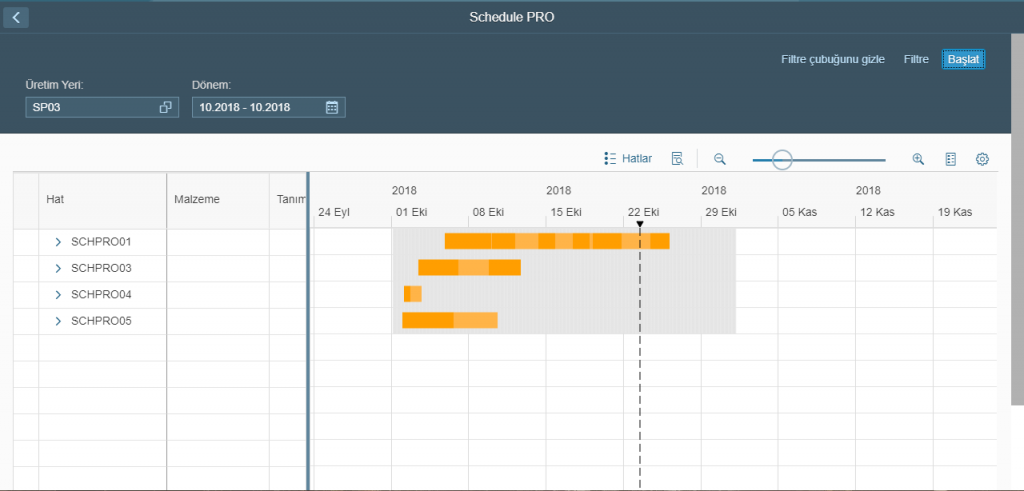Viewport: 1024px width, 491px height.
Task: Open value help icon for Üretim Yeri
Action: tap(166, 108)
